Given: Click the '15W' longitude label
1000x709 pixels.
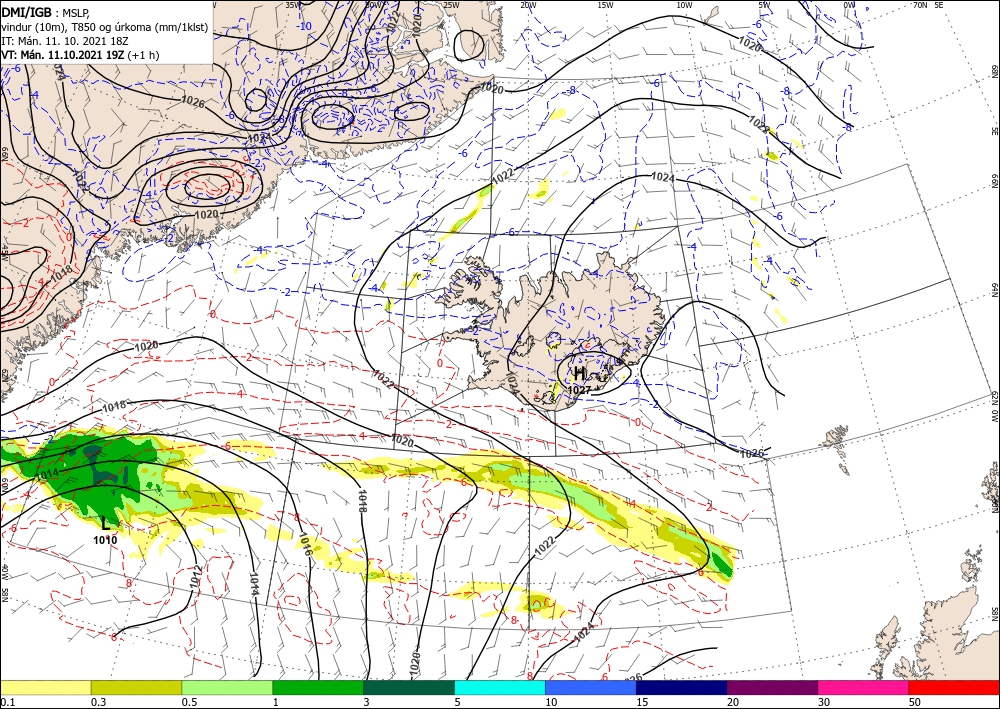Looking at the screenshot, I should tap(605, 5).
